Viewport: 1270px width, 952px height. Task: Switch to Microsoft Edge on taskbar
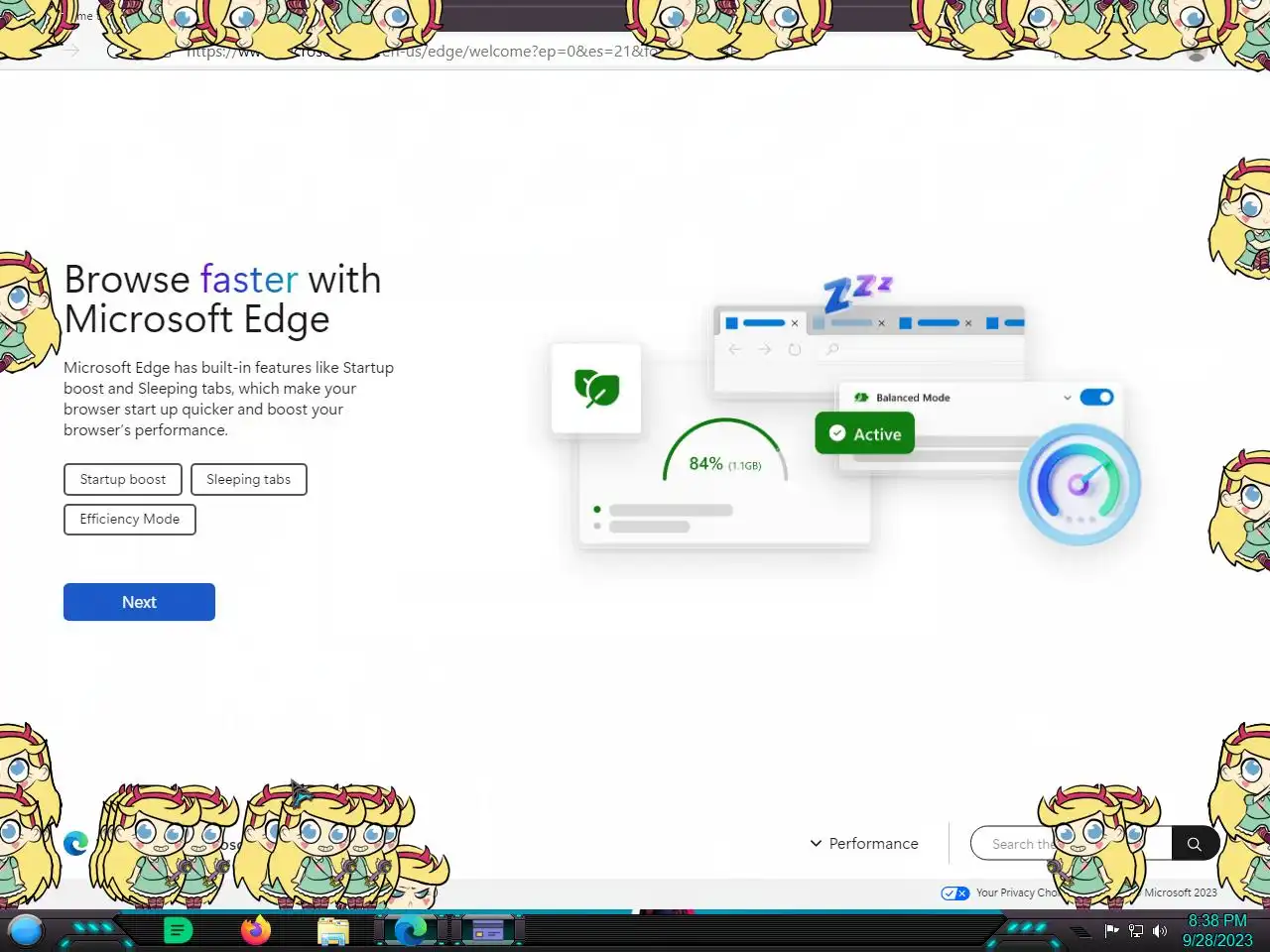[x=411, y=930]
